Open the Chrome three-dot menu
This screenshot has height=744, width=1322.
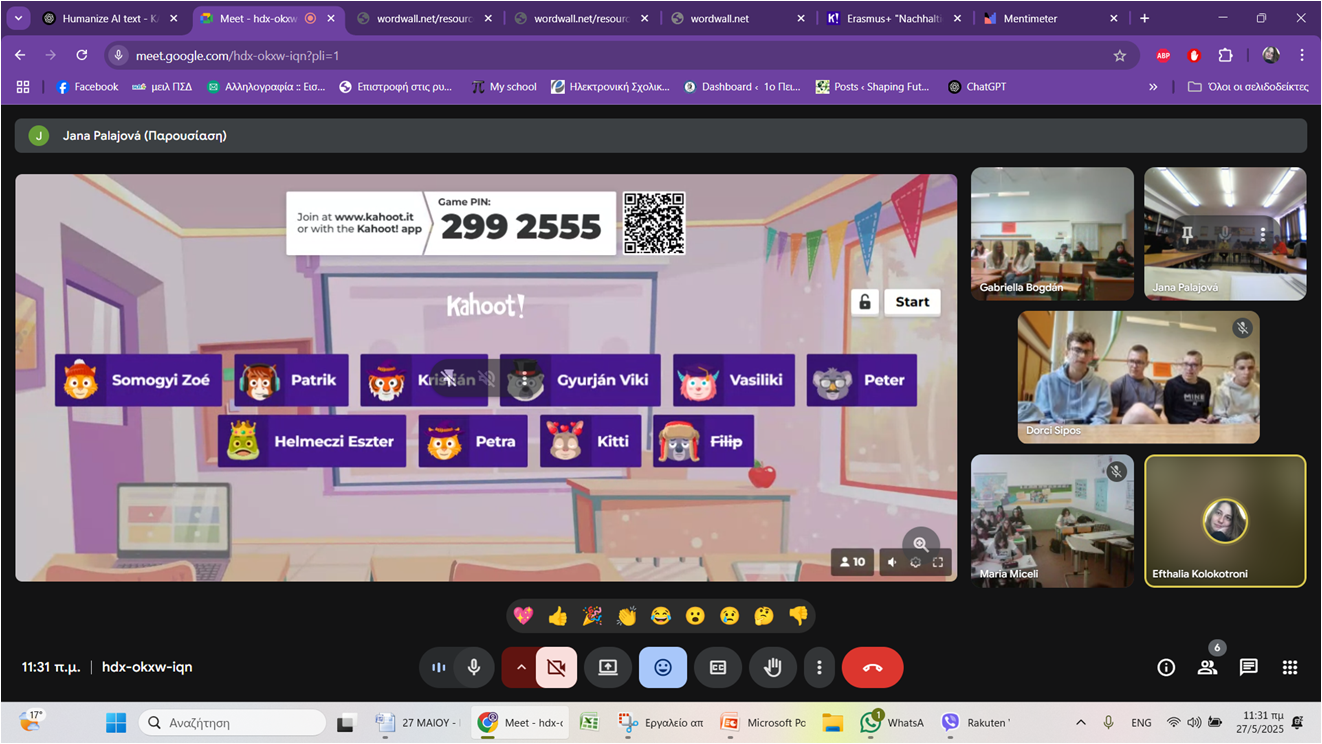[1301, 55]
